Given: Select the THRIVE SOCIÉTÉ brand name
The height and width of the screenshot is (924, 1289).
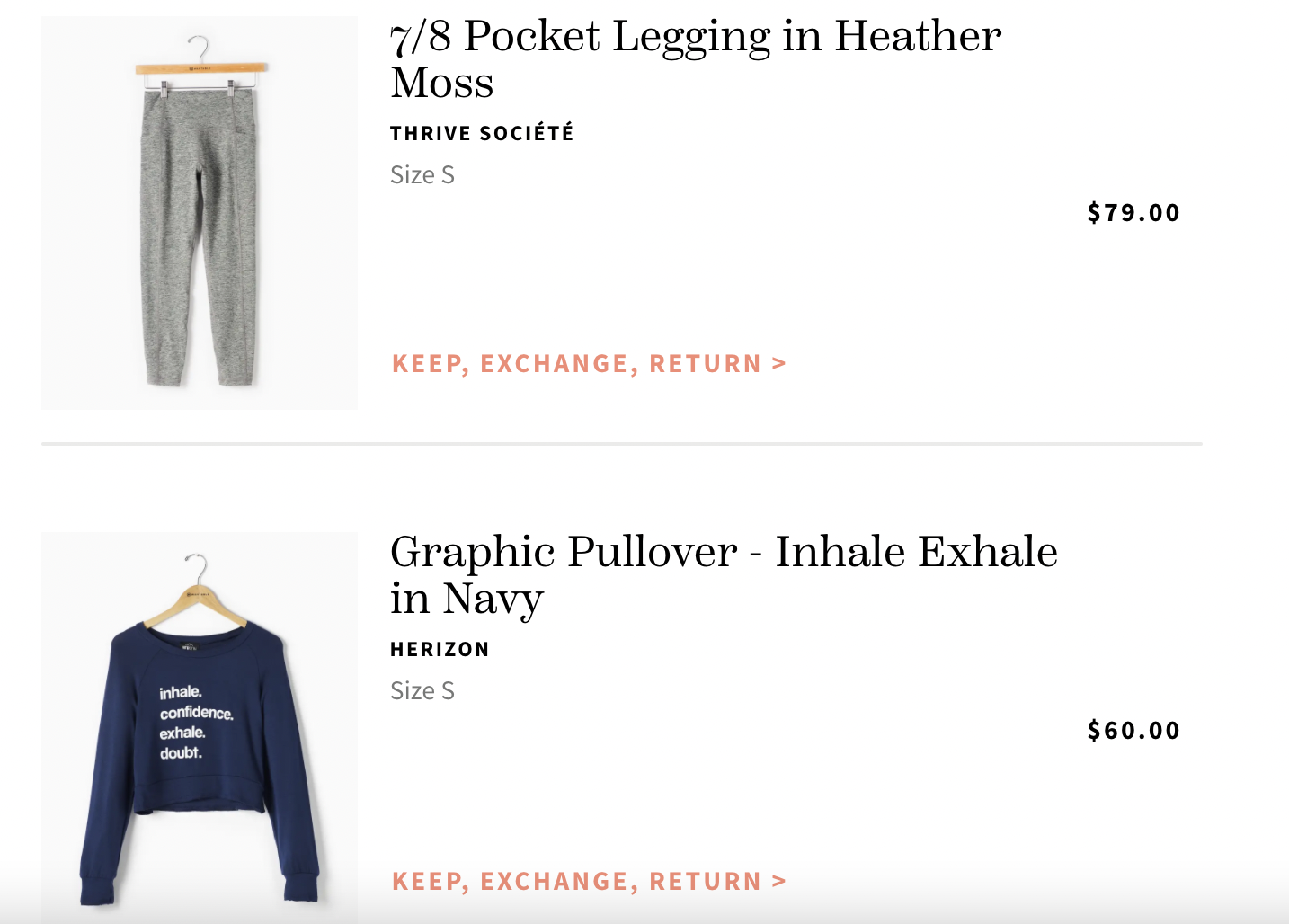Looking at the screenshot, I should click(x=483, y=132).
